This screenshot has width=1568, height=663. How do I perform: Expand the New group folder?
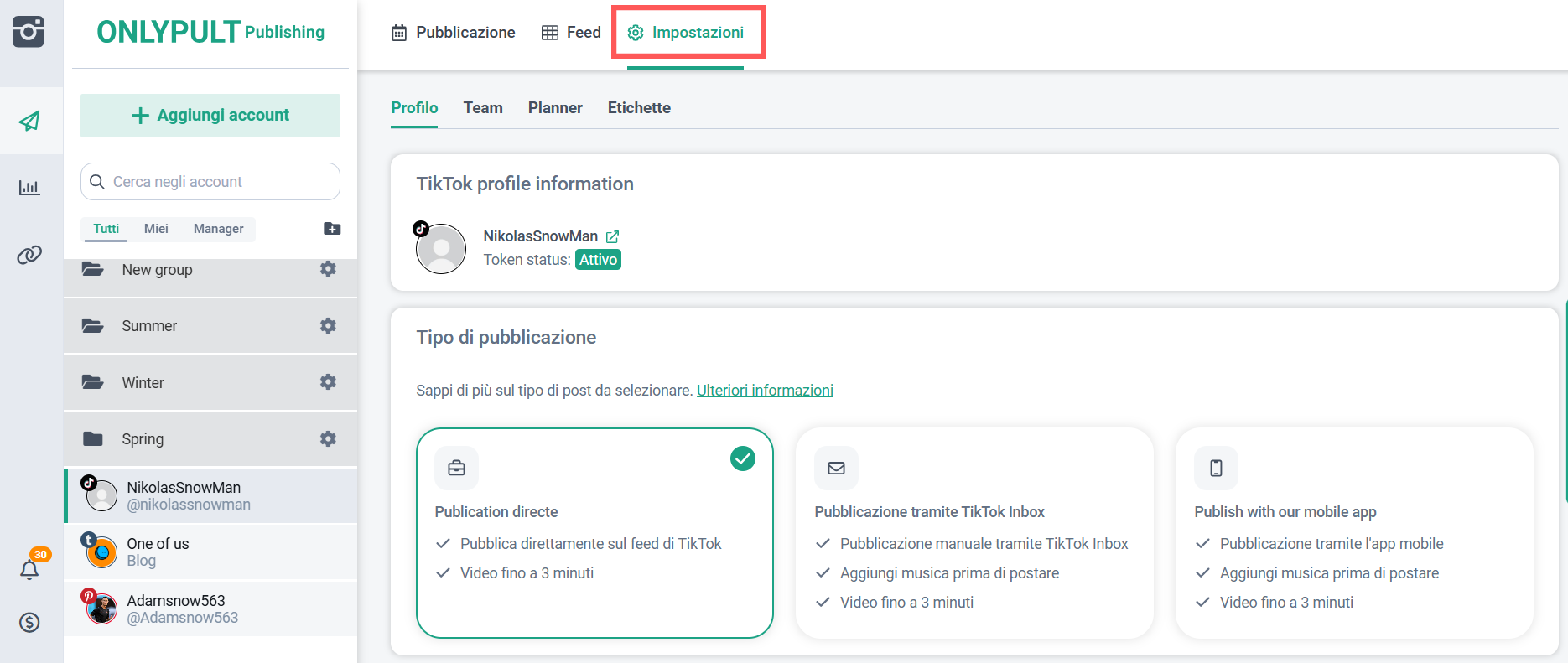click(158, 270)
